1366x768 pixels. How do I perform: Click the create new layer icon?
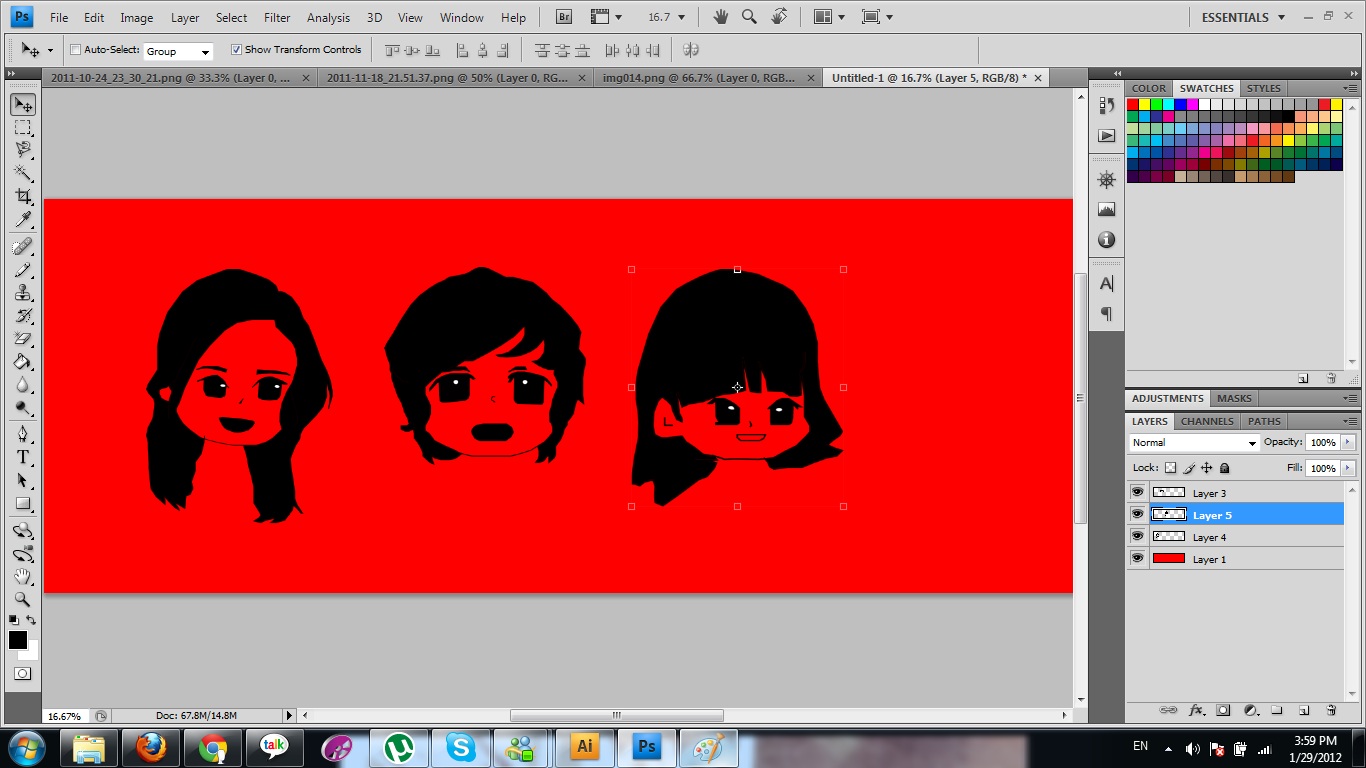(x=1304, y=710)
